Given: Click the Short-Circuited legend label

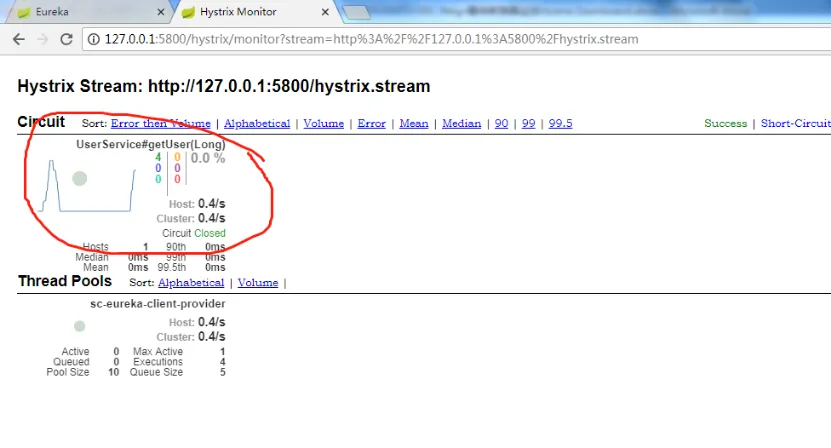Looking at the screenshot, I should 796,124.
